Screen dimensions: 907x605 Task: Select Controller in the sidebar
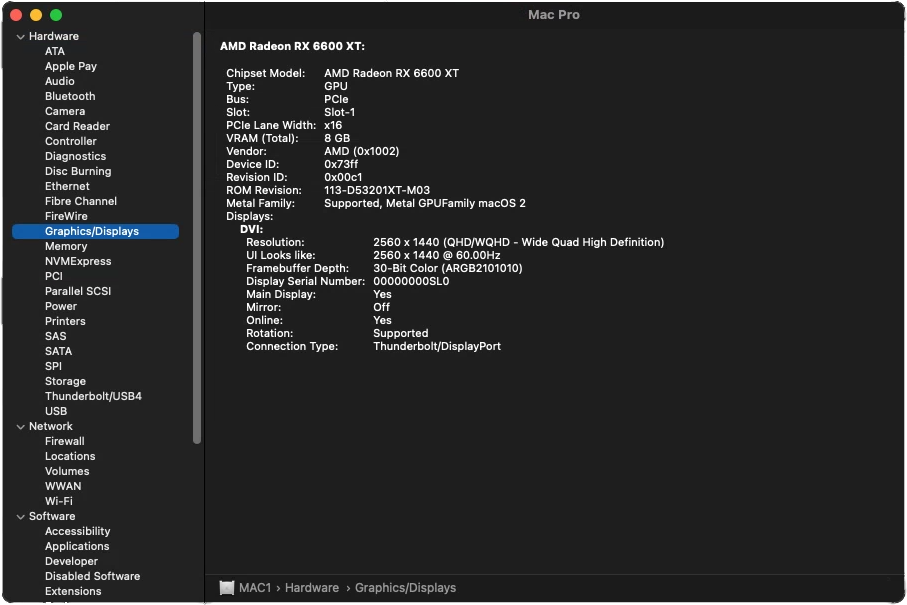click(x=71, y=142)
